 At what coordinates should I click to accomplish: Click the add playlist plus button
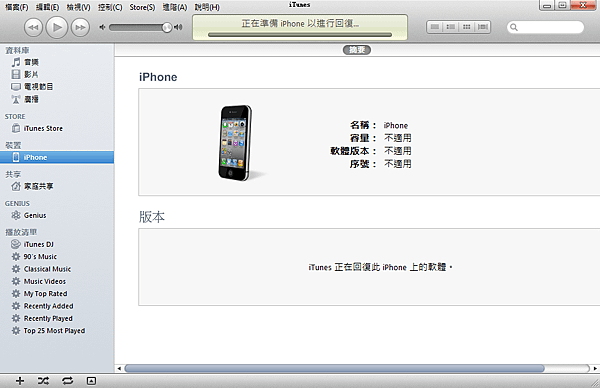[x=20, y=381]
